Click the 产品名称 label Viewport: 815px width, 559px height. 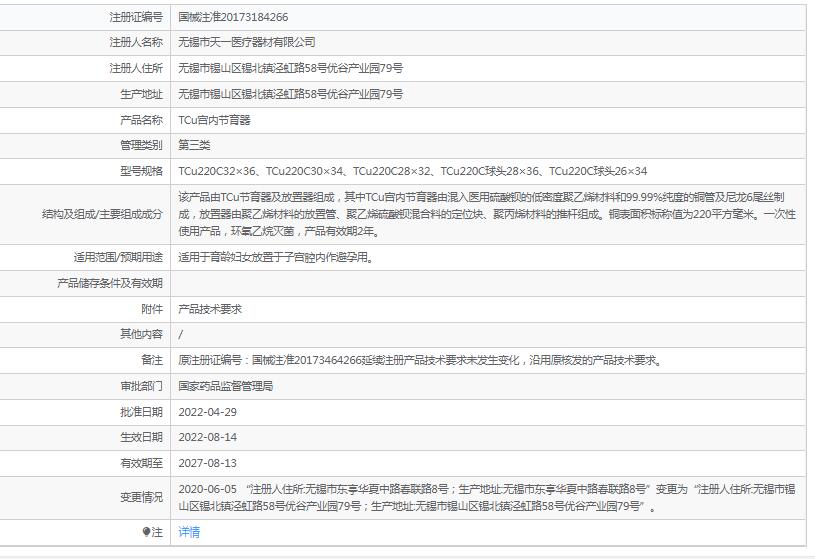pyautogui.click(x=141, y=120)
